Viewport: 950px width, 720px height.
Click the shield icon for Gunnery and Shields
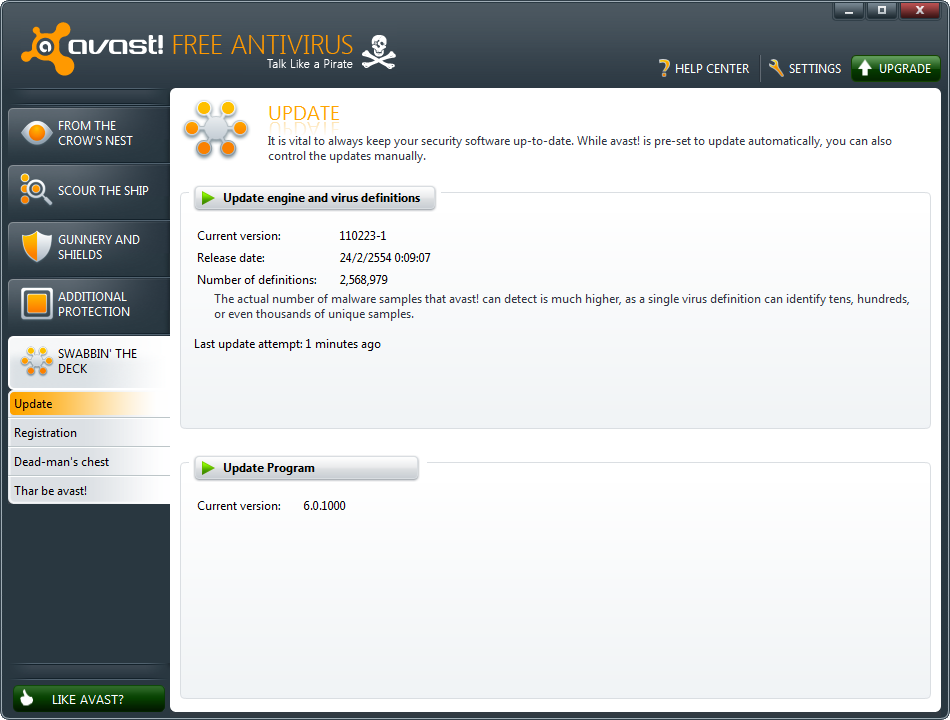pos(36,246)
